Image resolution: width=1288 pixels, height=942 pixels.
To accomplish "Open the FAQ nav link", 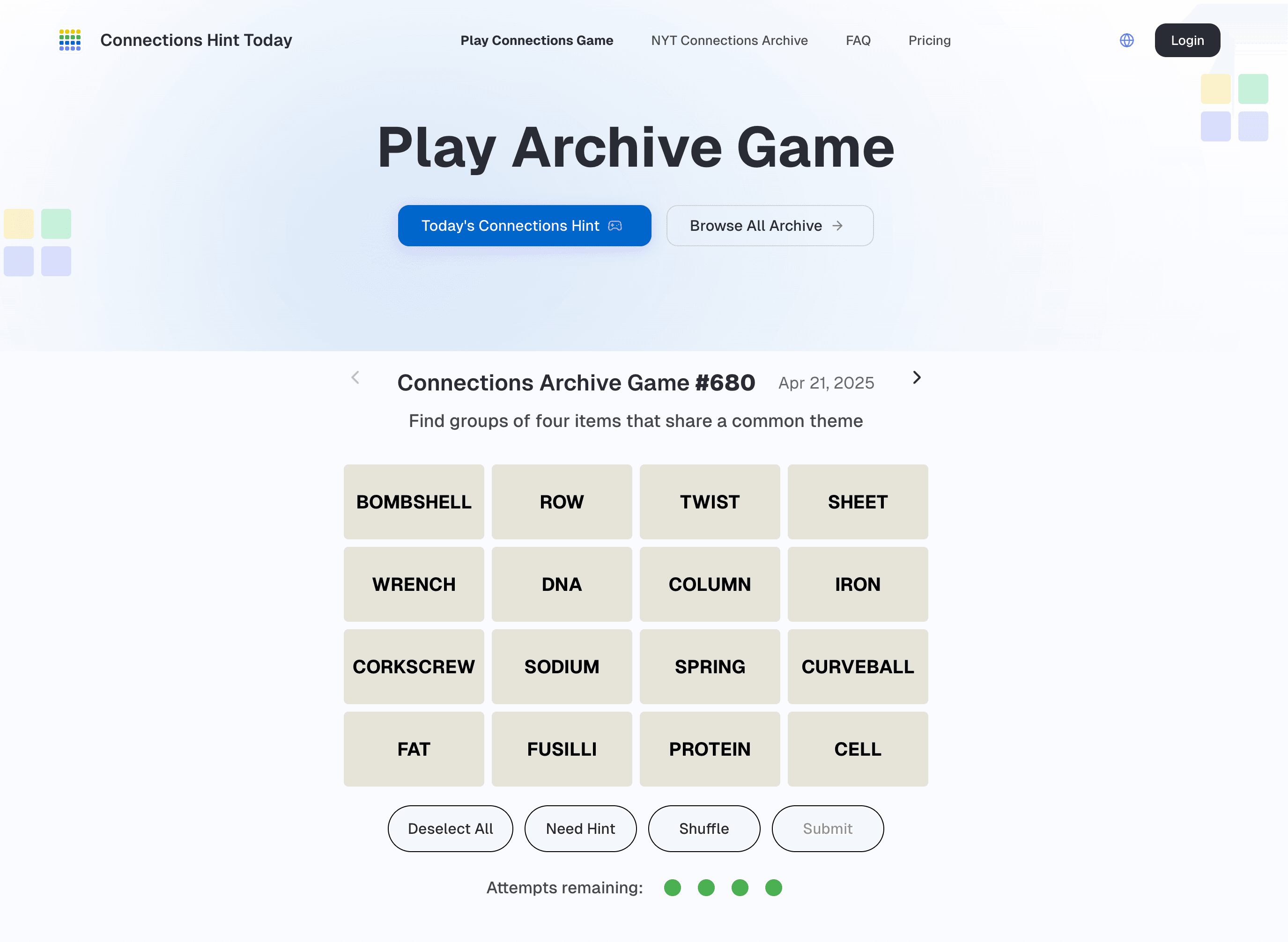I will coord(858,40).
